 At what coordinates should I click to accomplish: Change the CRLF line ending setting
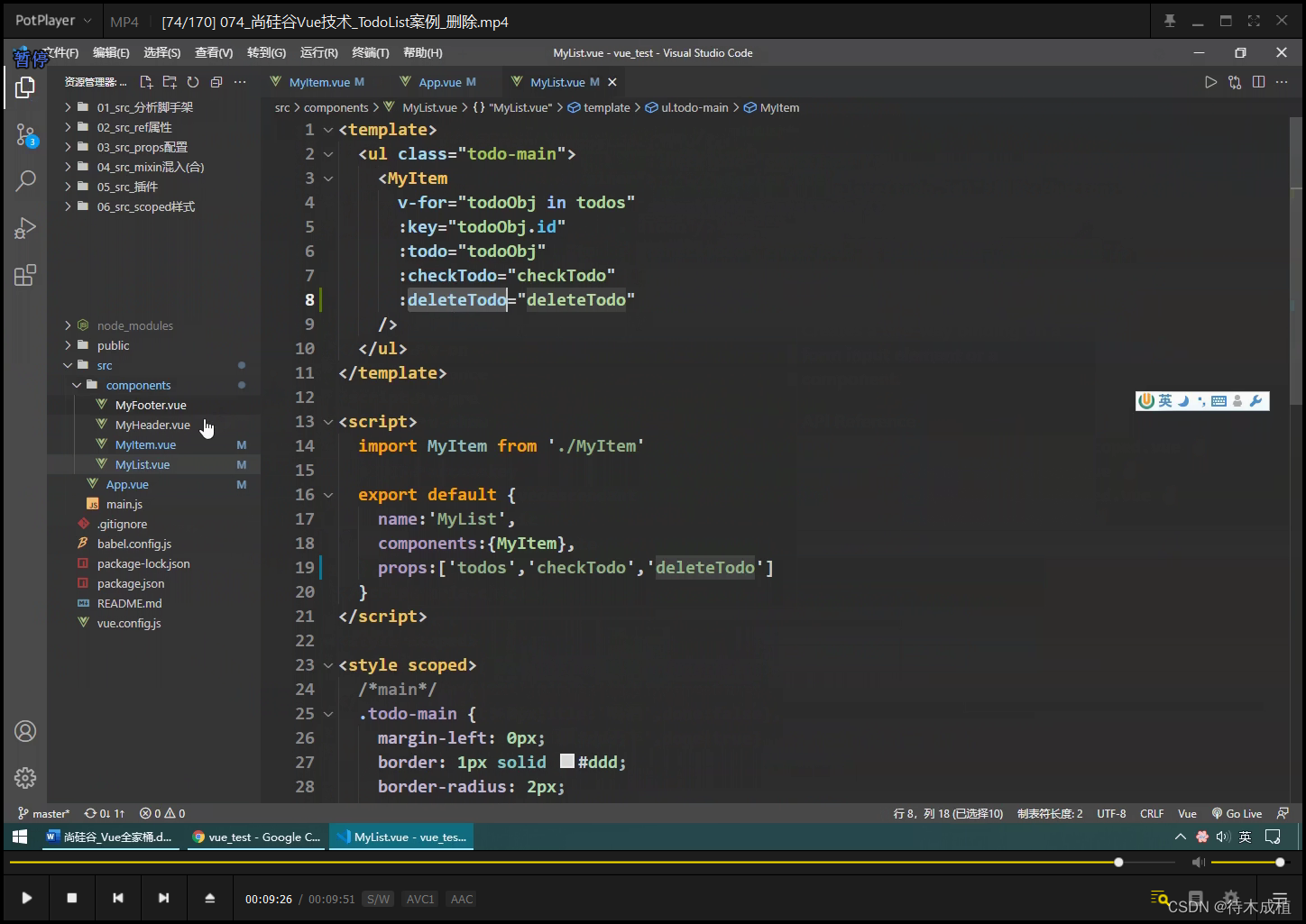click(x=1152, y=813)
